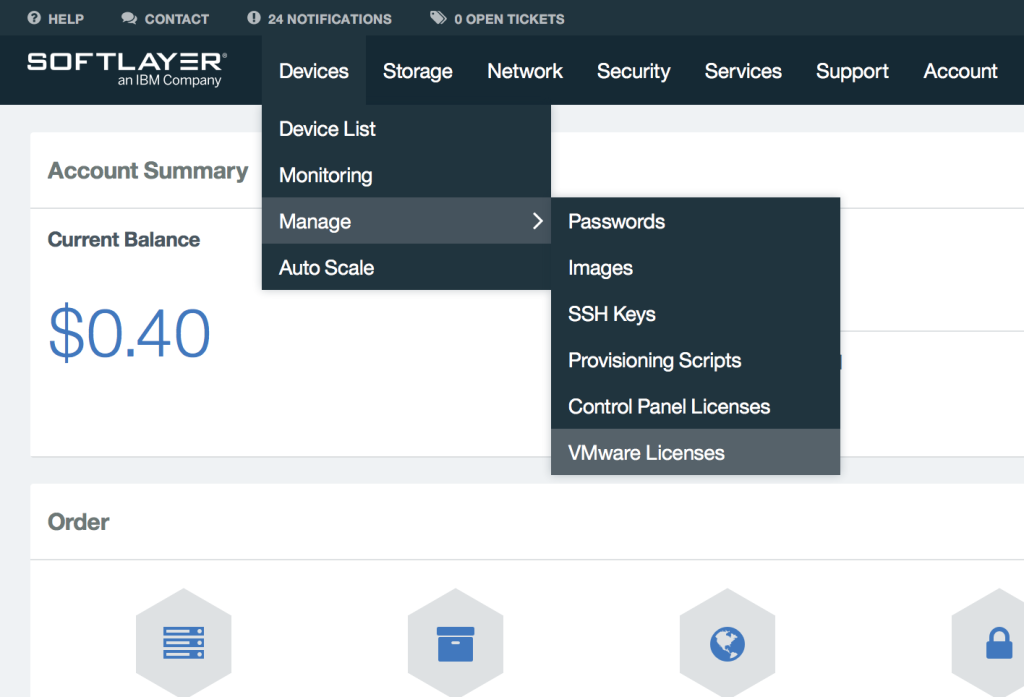This screenshot has height=697, width=1024.
Task: Select Device List from Devices menu
Action: pos(406,129)
